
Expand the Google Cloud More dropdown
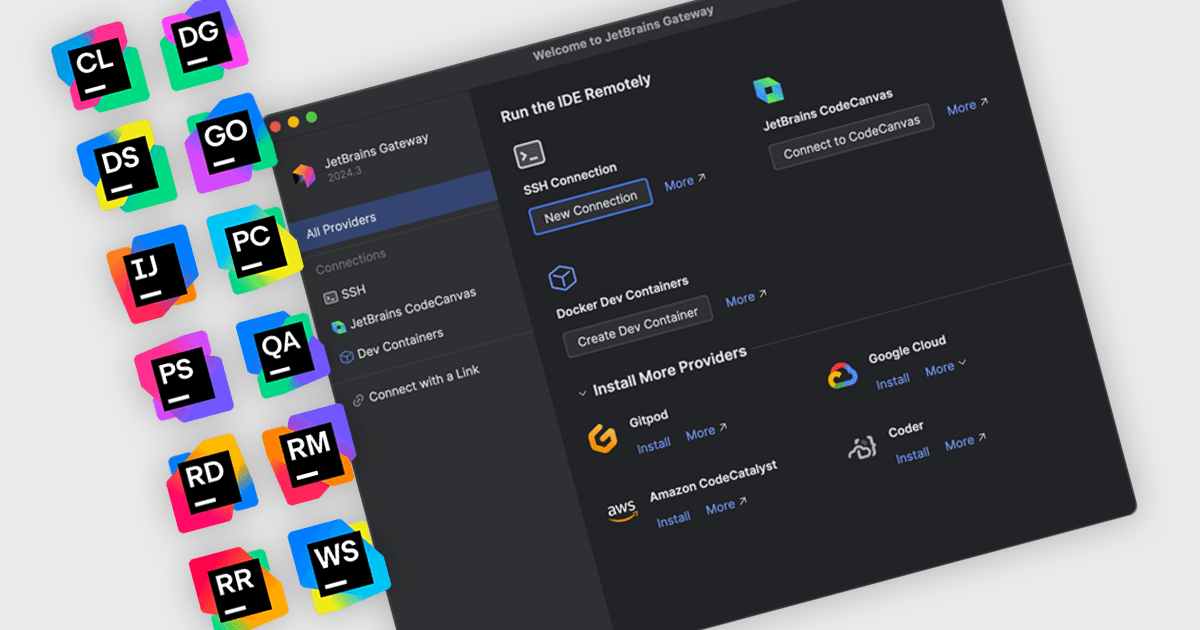946,368
